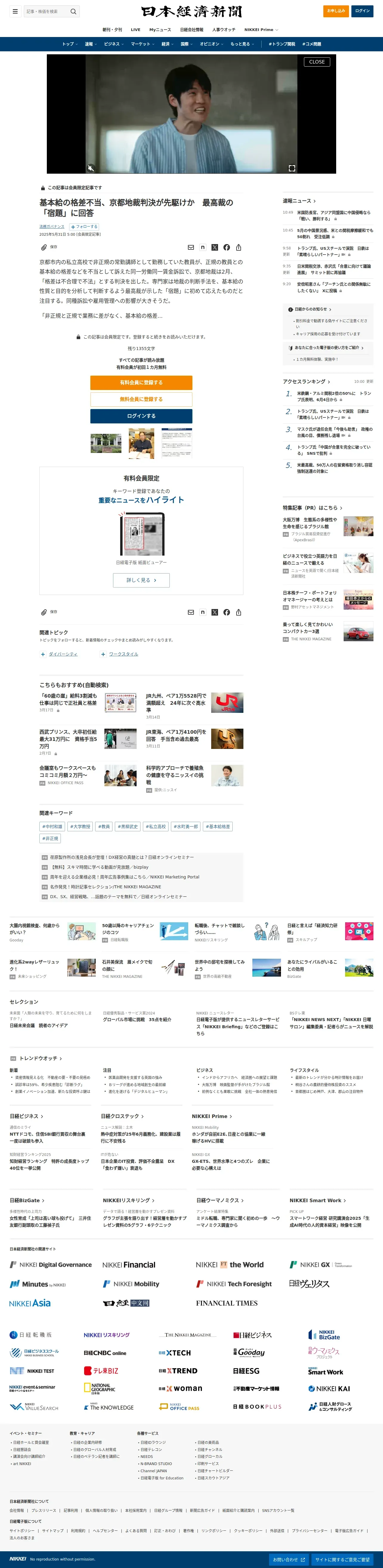Expand the マーケット navigation dropdown

tap(143, 44)
